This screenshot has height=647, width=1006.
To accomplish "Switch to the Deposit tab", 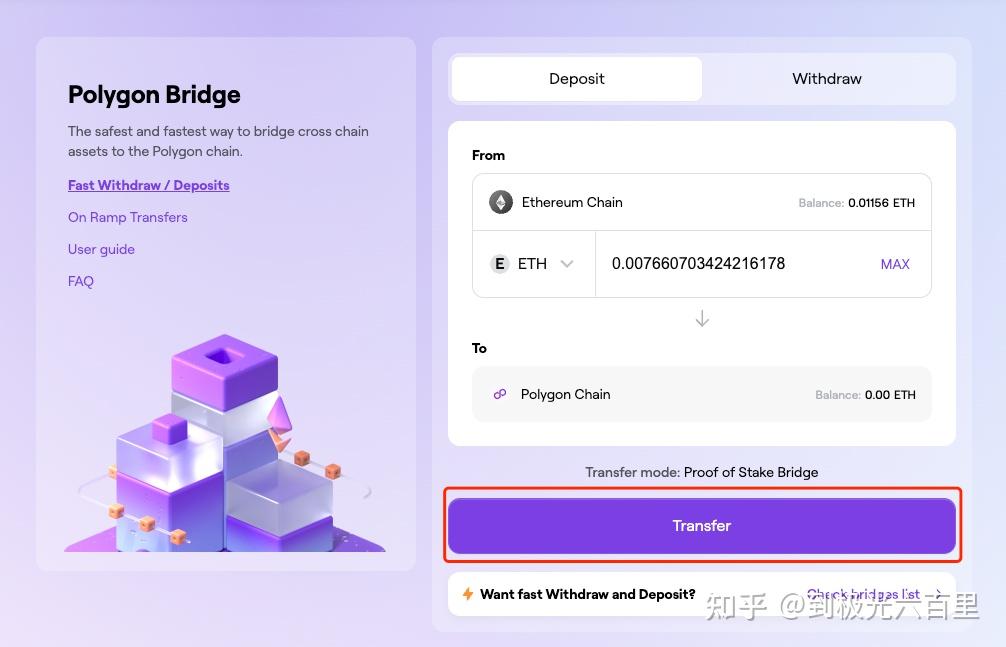I will [576, 78].
